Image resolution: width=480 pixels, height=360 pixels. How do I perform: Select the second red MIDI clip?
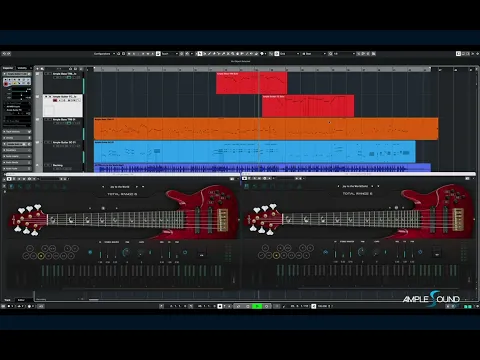tap(308, 106)
